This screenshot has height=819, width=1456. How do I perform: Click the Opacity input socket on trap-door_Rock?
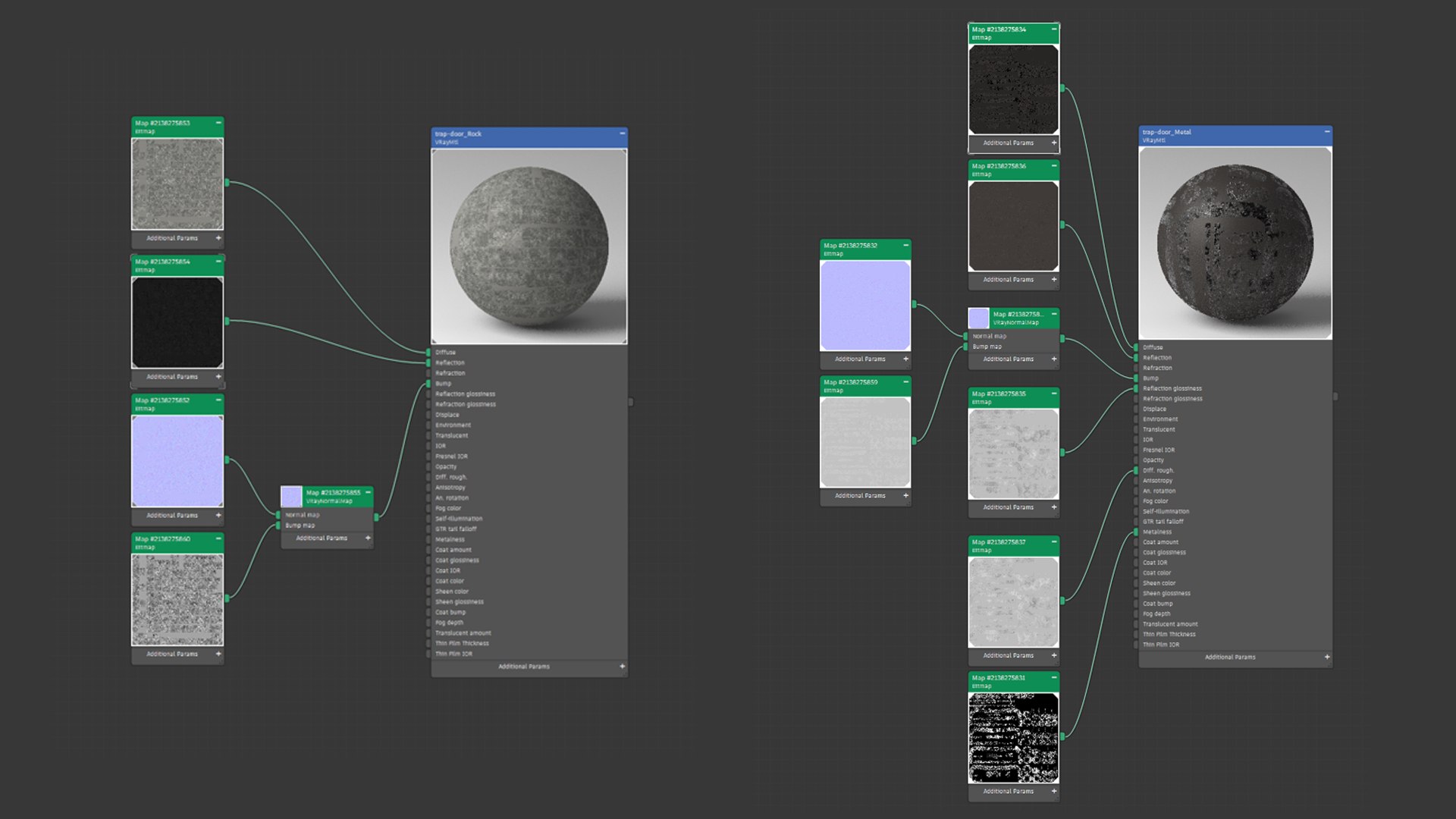click(x=428, y=467)
